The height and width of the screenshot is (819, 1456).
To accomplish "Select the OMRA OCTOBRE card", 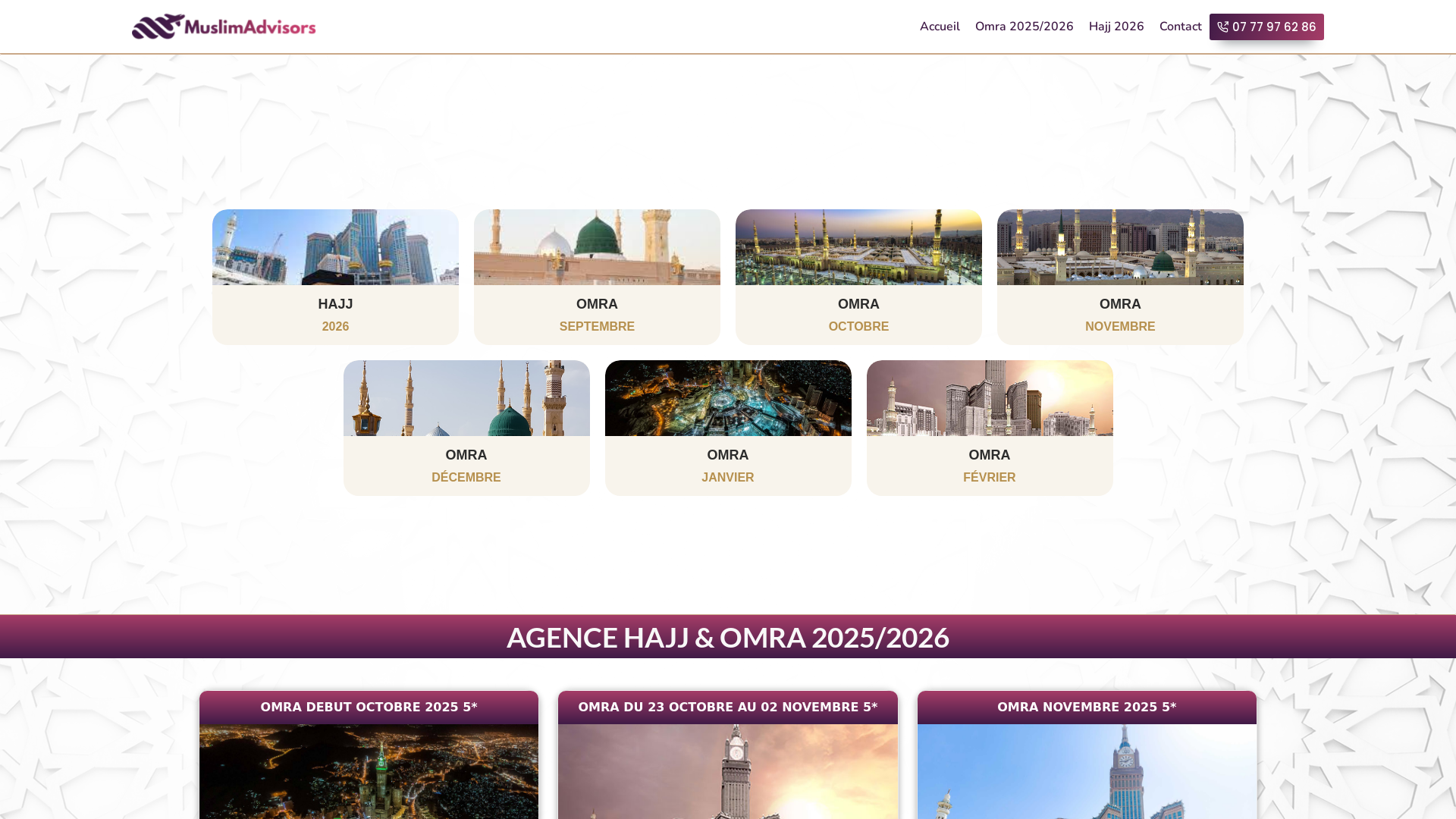I will coord(858,277).
